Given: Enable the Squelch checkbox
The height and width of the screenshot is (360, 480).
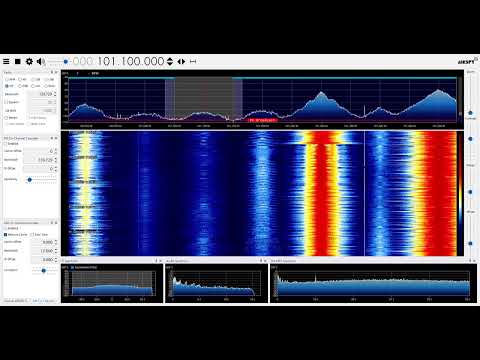Looking at the screenshot, I should pos(7,102).
